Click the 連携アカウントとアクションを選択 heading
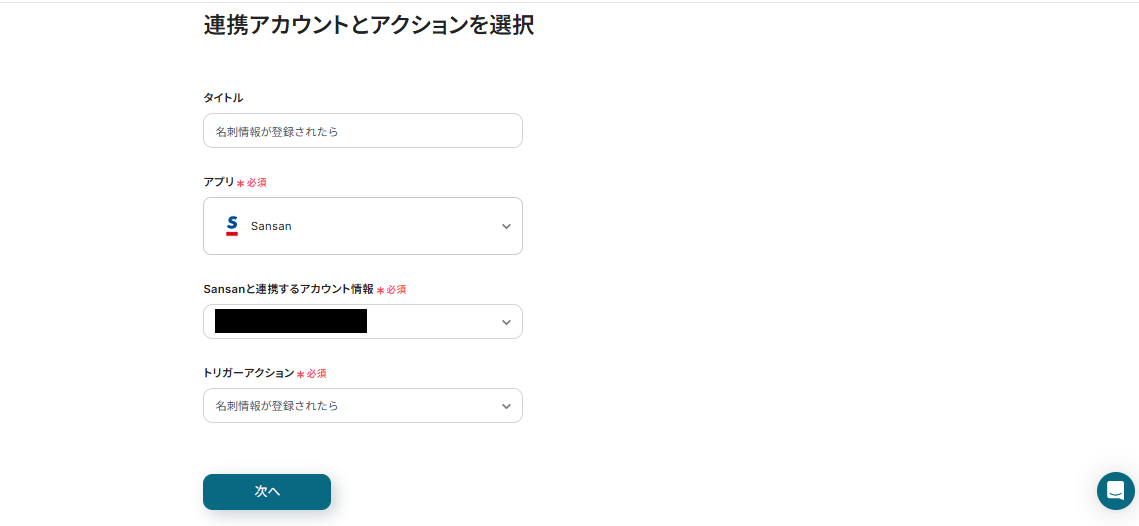 tap(368, 26)
